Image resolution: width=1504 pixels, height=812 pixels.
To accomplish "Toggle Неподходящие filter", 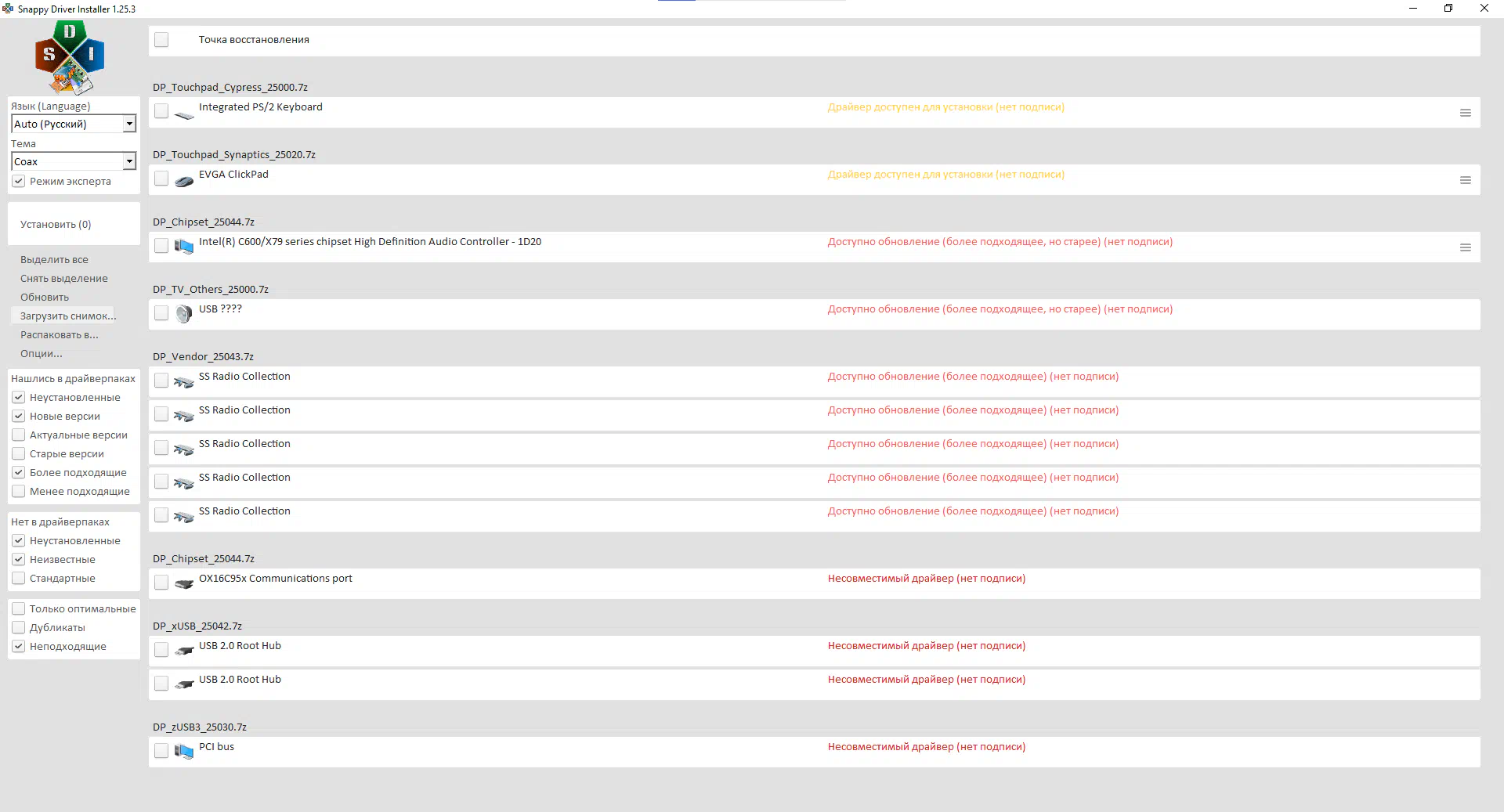I will pos(19,646).
